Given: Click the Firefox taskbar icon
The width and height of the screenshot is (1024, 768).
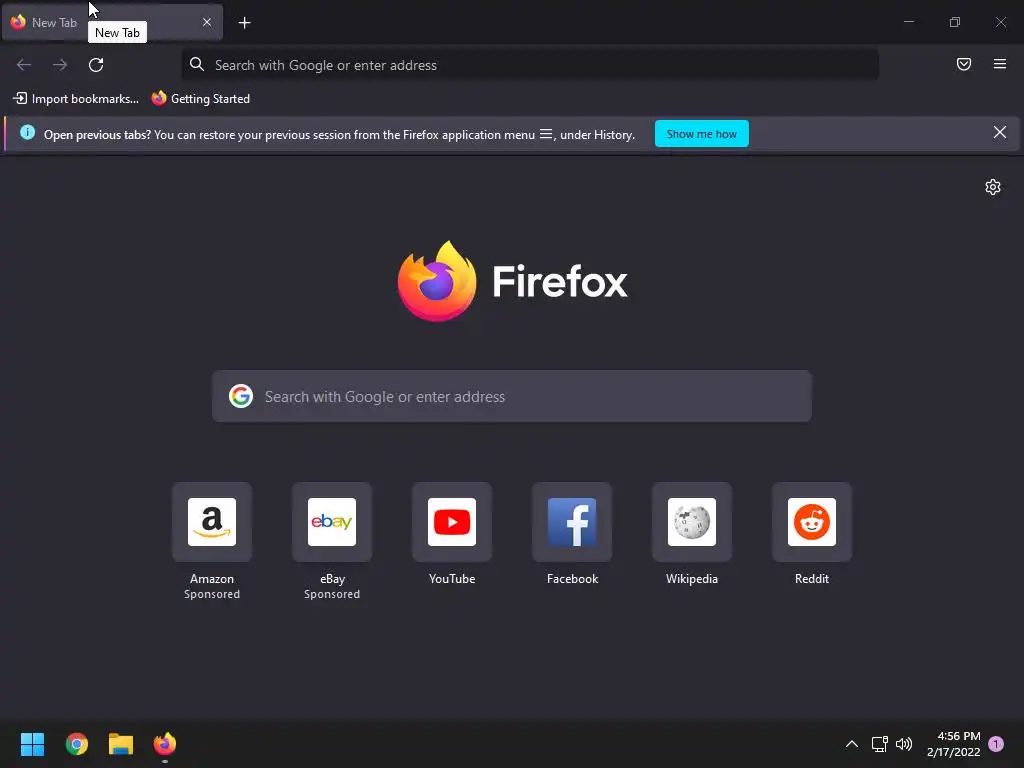Looking at the screenshot, I should 165,744.
